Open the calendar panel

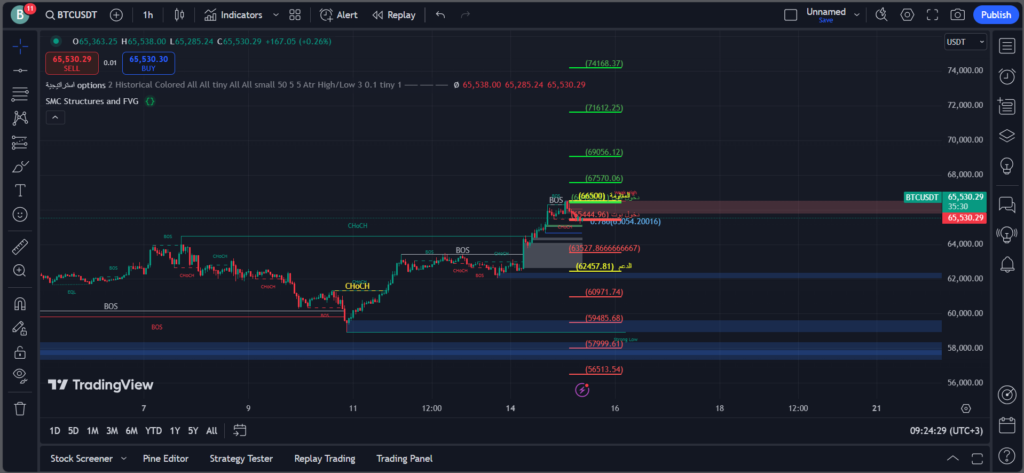1007,425
